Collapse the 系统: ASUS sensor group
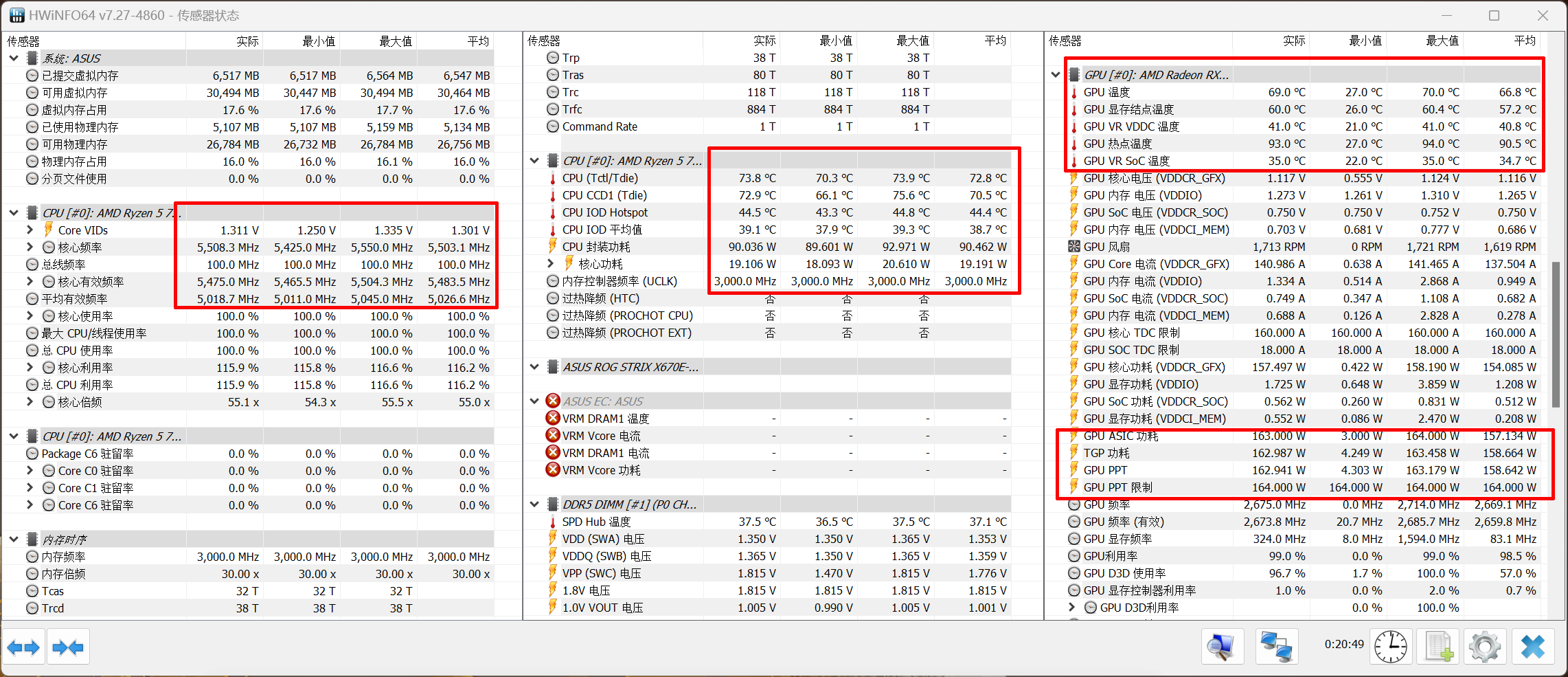 (14, 58)
